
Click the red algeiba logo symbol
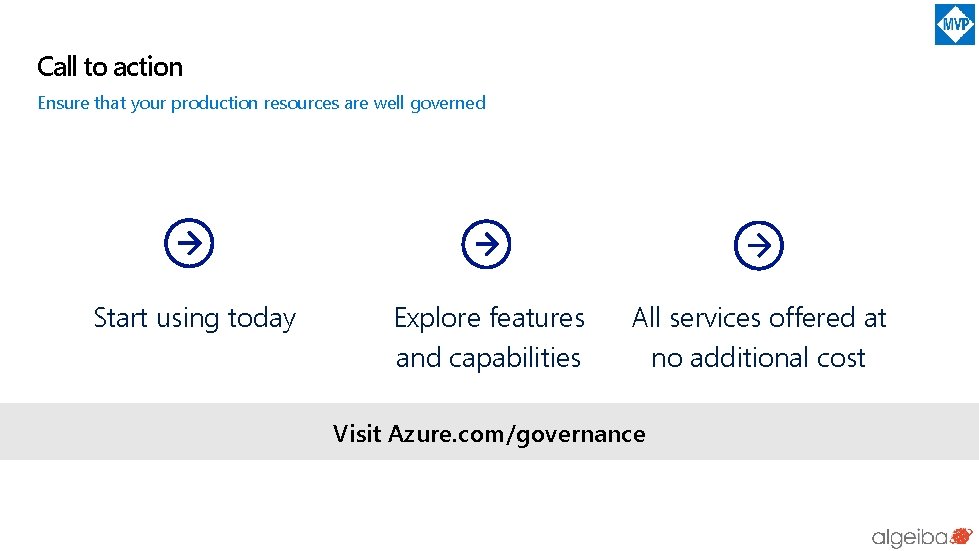[962, 536]
